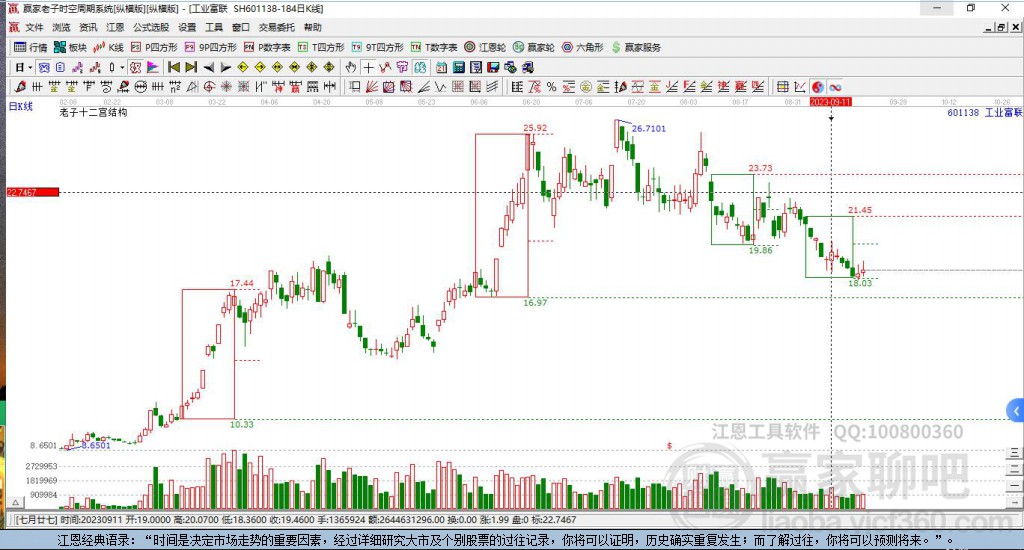The height and width of the screenshot is (550, 1024).
Task: Click the red wavy chart icon
Action: coord(95,67)
